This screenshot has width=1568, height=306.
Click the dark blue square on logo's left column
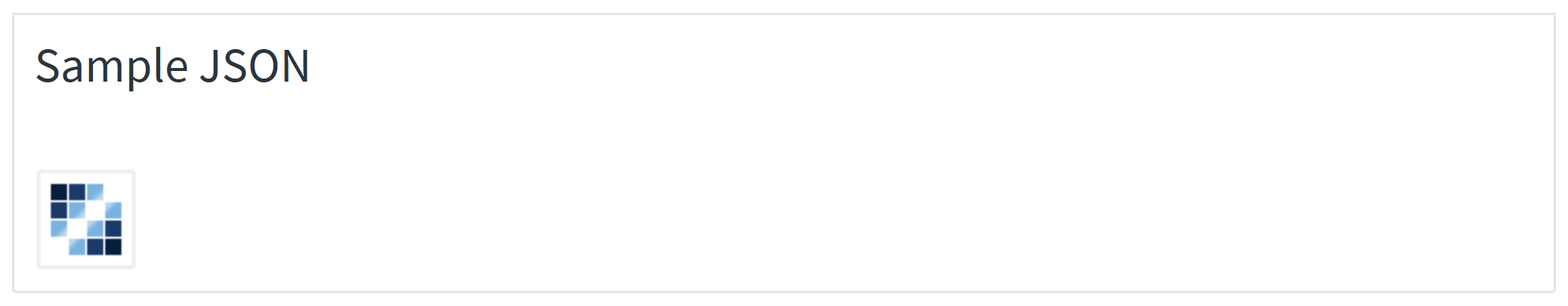(x=59, y=210)
